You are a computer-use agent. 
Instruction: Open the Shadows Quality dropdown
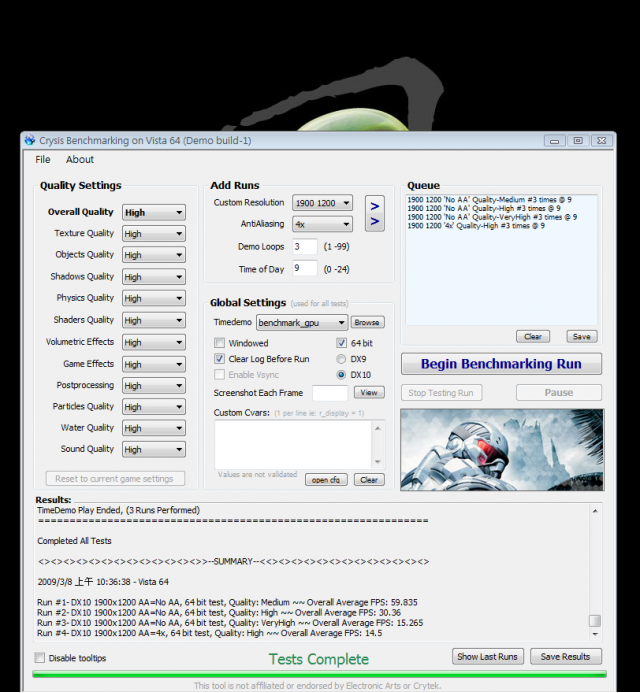(x=154, y=277)
